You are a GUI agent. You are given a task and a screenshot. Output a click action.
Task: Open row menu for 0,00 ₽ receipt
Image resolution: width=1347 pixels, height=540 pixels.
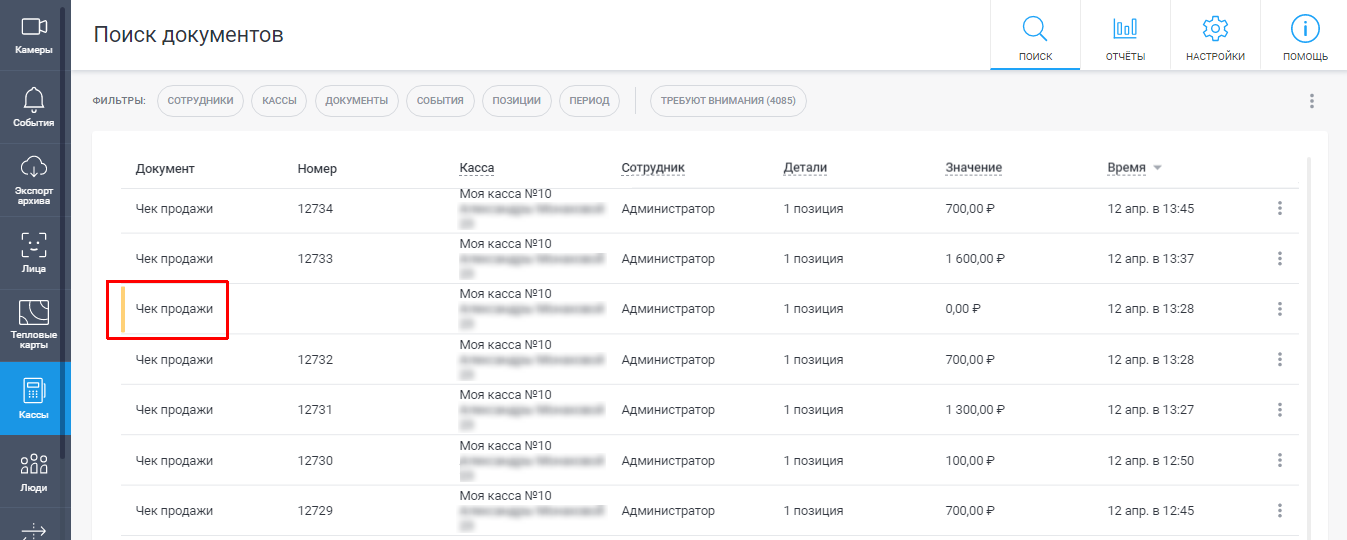coord(1280,309)
